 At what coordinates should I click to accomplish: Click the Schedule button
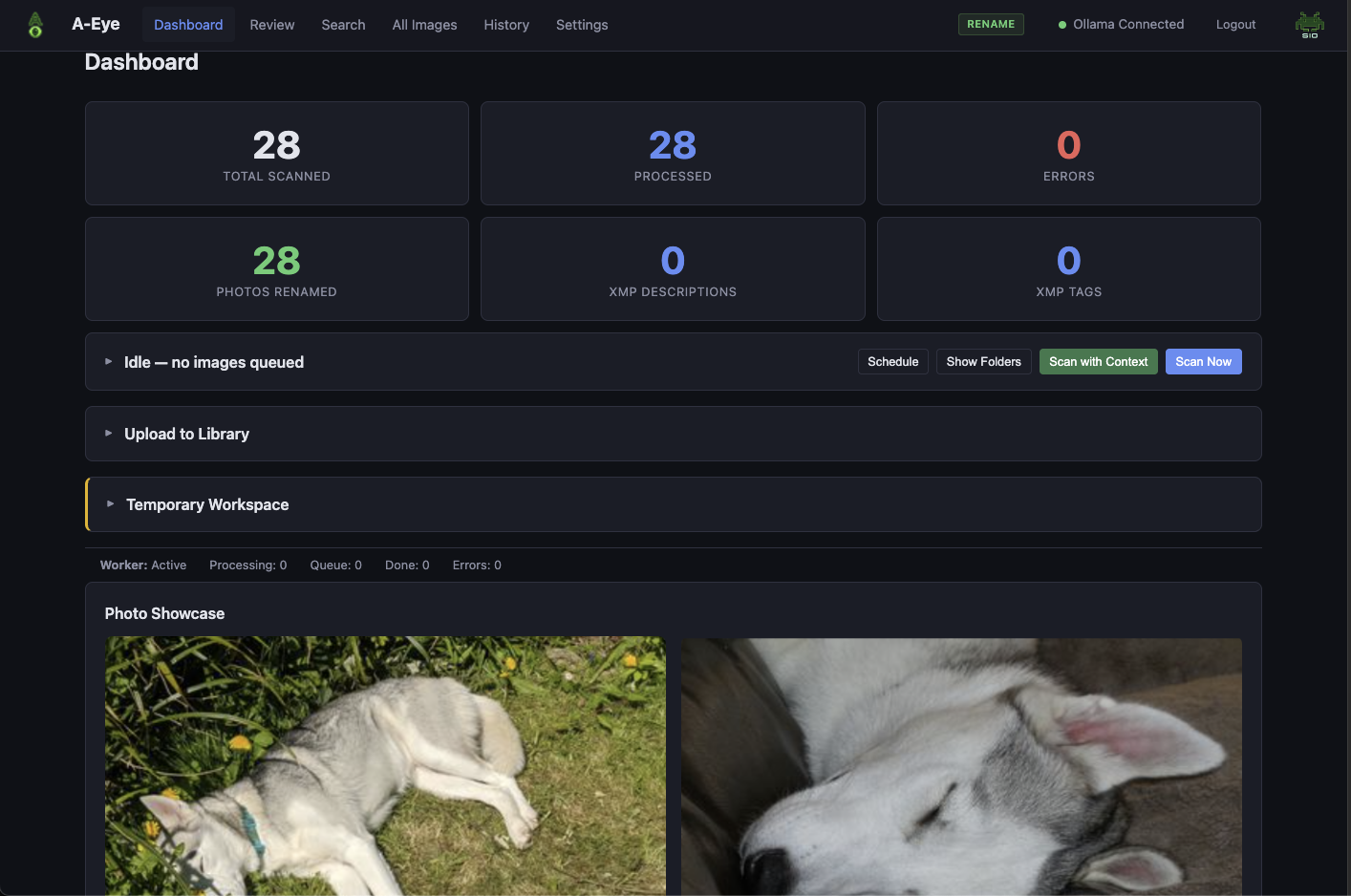[892, 362]
